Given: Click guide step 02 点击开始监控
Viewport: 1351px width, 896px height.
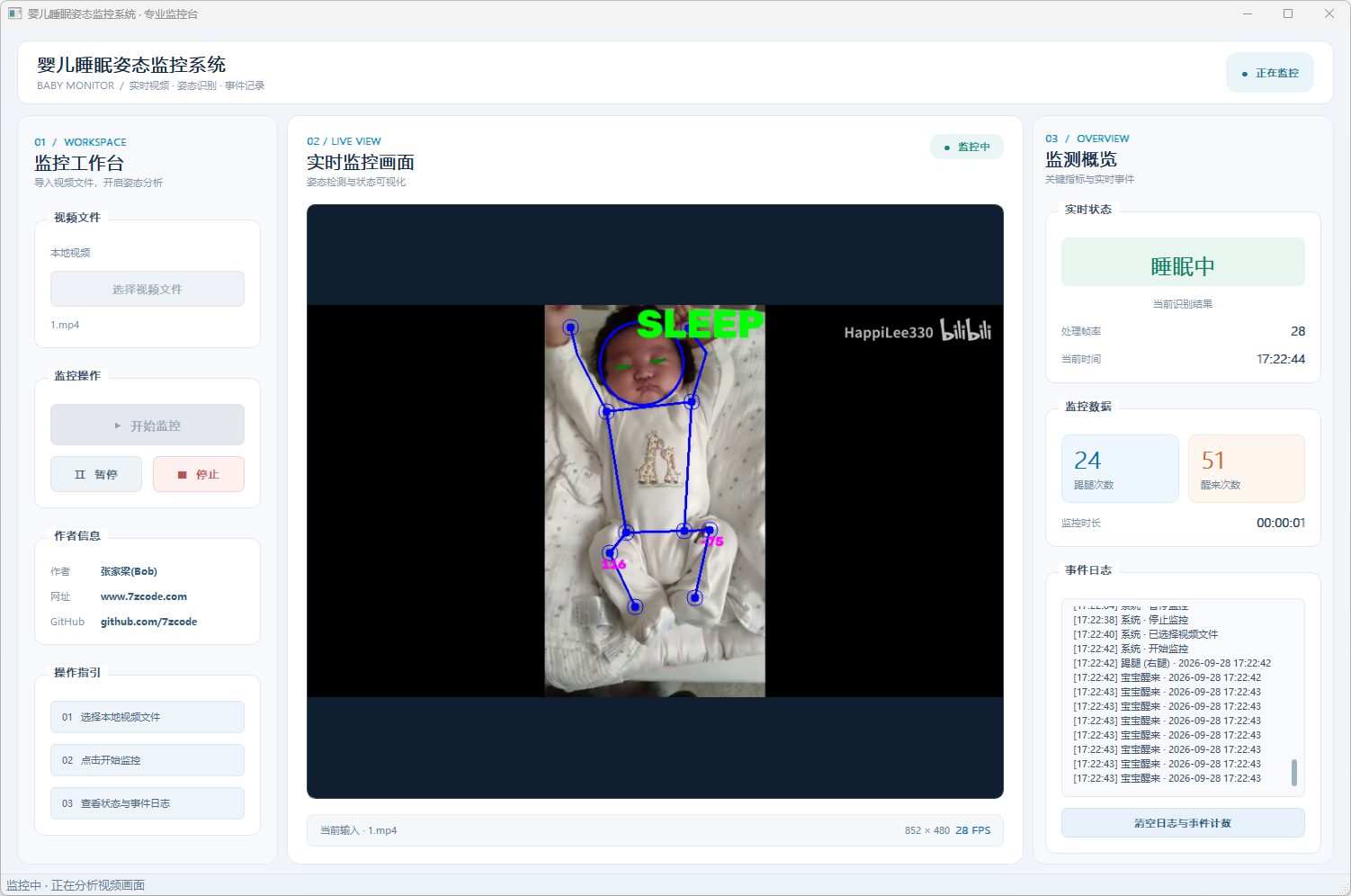Looking at the screenshot, I should click(148, 760).
